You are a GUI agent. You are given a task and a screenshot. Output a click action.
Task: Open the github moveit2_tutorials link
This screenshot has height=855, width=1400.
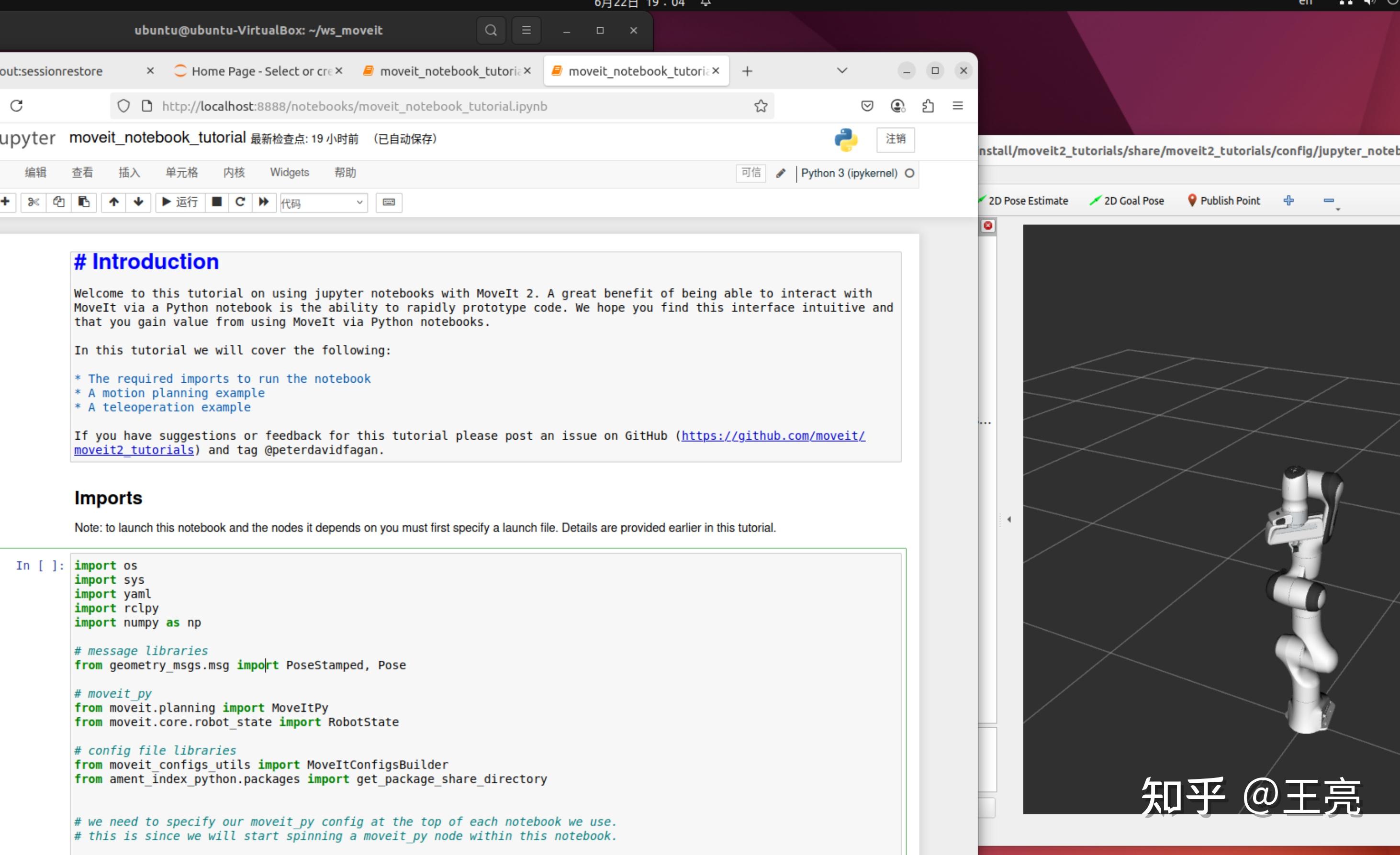click(773, 436)
